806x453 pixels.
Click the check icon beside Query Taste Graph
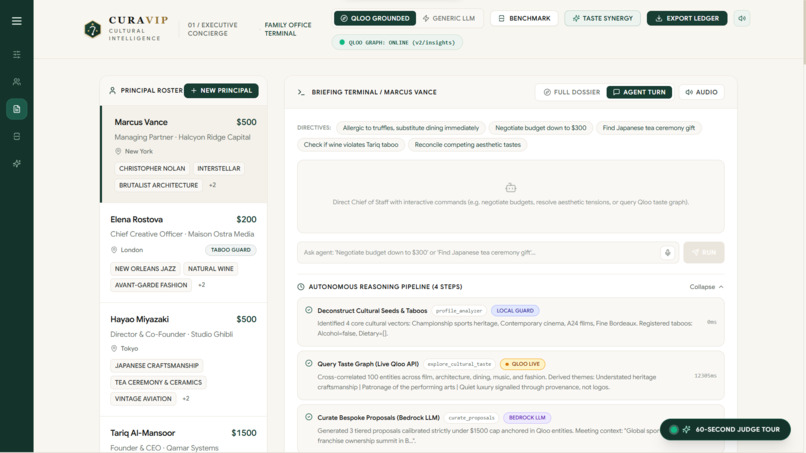(308, 364)
